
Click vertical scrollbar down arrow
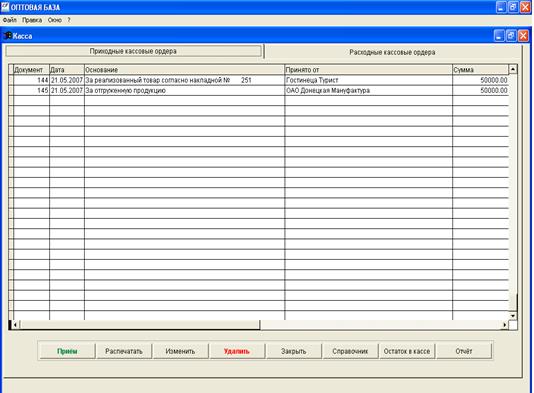pos(513,316)
